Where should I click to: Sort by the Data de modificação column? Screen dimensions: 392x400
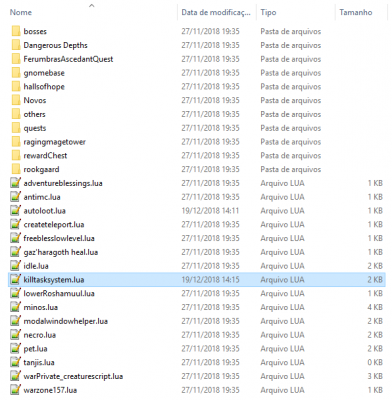tap(216, 12)
